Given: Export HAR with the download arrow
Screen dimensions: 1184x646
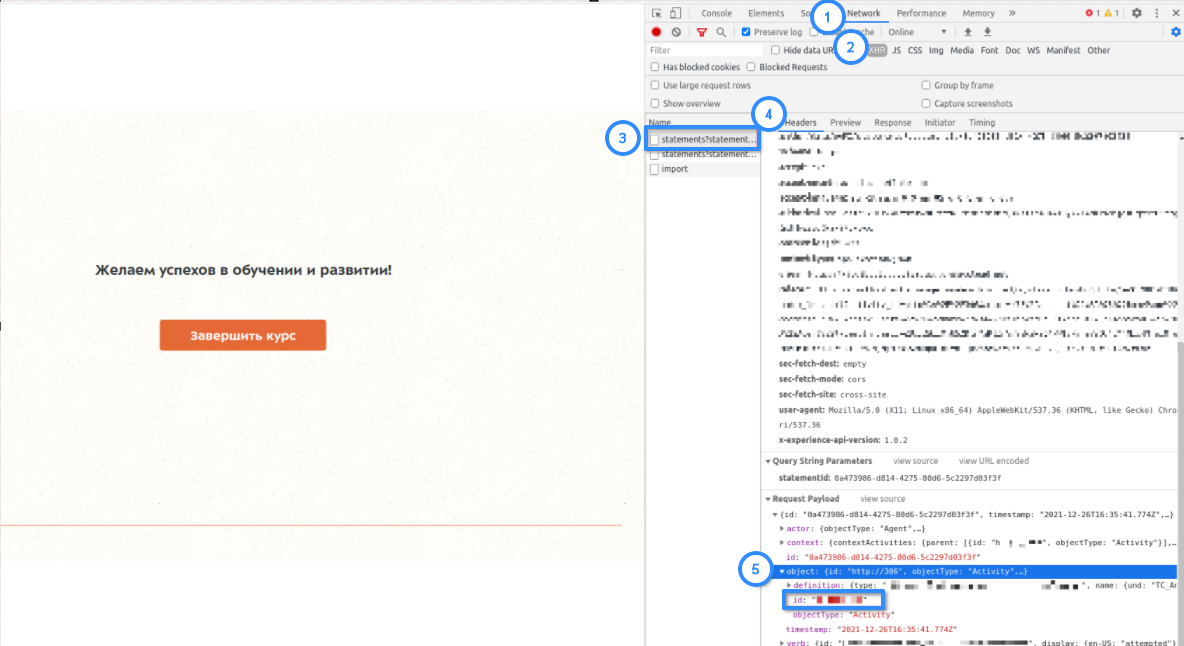Looking at the screenshot, I should click(988, 32).
